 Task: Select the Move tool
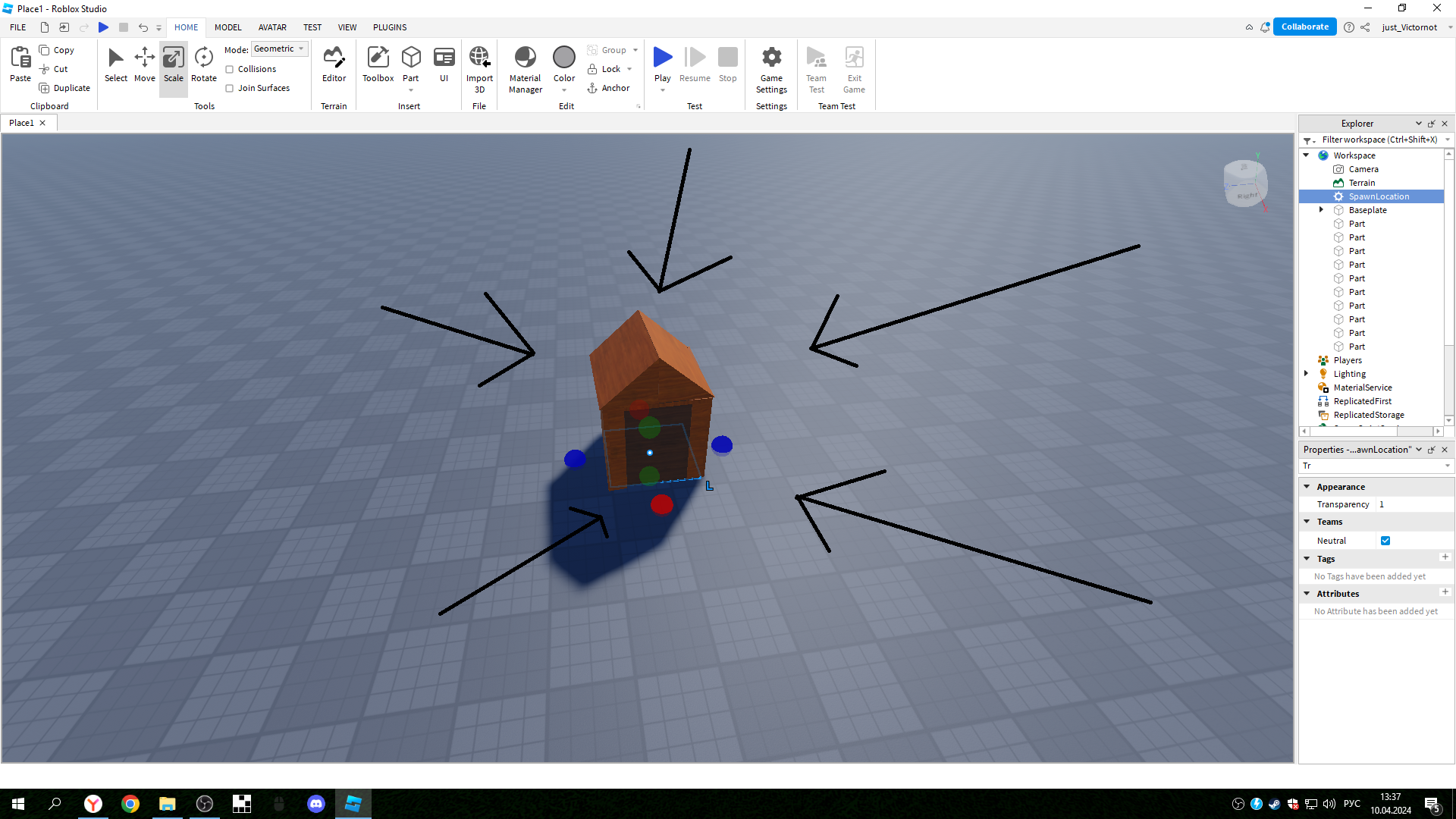[144, 67]
